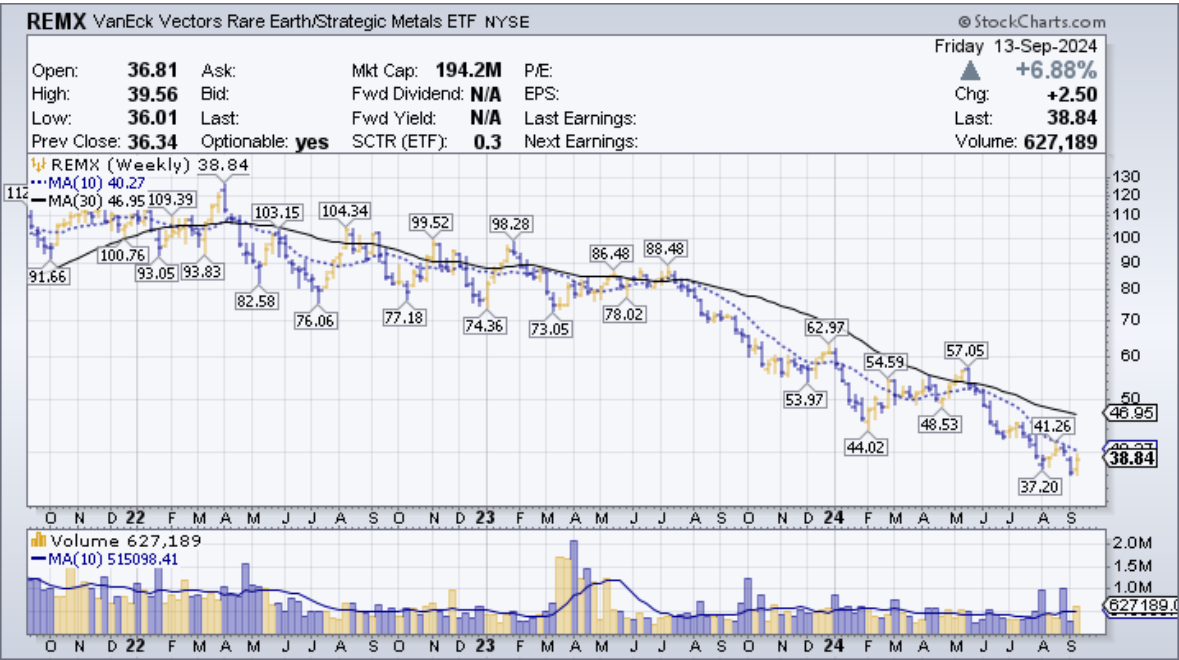Image resolution: width=1179 pixels, height=660 pixels.
Task: Click the bold 38.84 tag on the price axis
Action: click(1132, 459)
